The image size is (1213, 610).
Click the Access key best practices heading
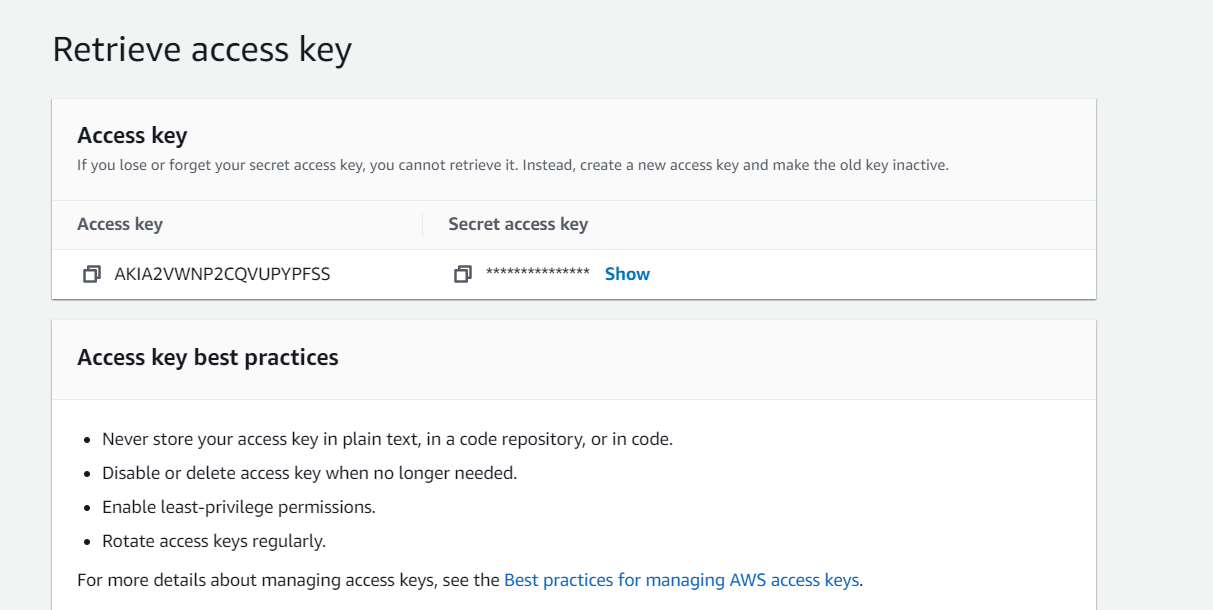tap(208, 357)
